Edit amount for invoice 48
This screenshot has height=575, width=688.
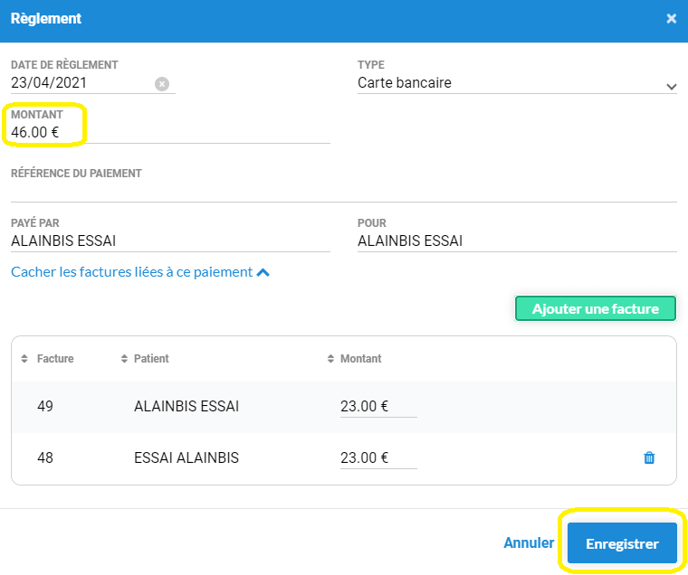[377, 458]
